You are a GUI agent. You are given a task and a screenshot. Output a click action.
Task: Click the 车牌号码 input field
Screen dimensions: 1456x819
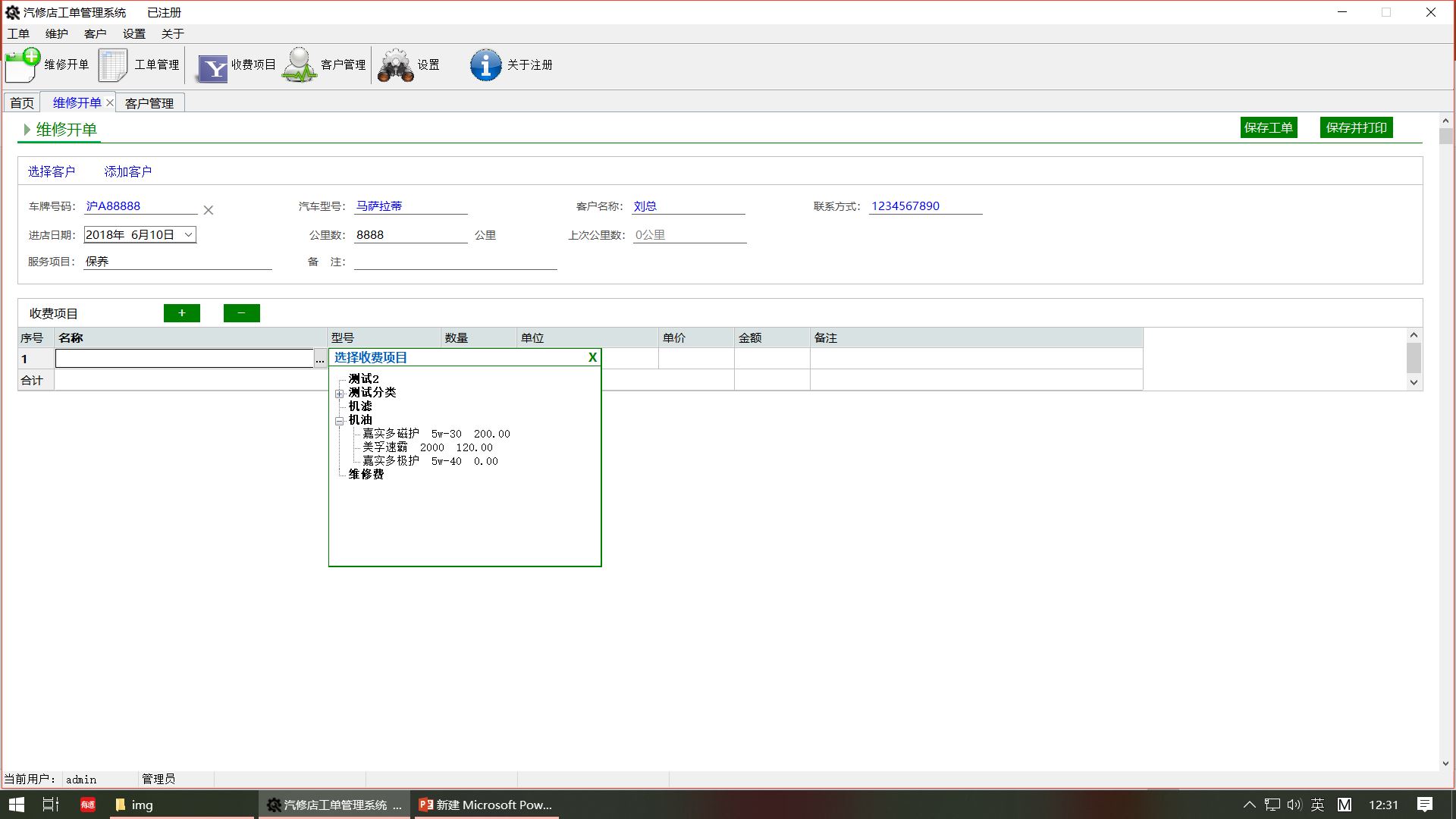[141, 206]
